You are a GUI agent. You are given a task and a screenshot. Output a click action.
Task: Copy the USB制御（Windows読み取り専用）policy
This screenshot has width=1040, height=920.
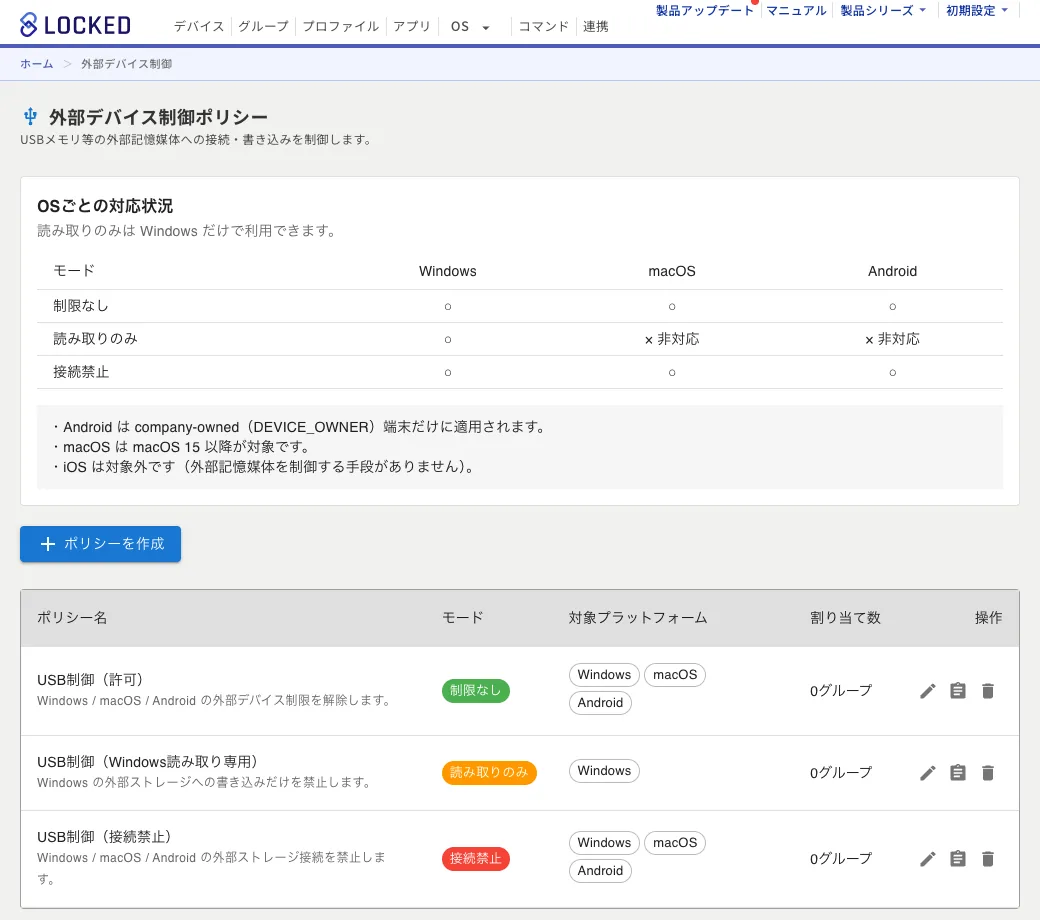(x=957, y=773)
